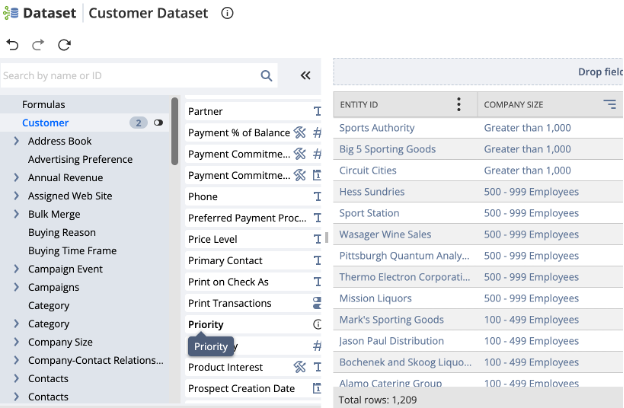The image size is (624, 408).
Task: Expand the Company Size record node
Action: tap(16, 342)
